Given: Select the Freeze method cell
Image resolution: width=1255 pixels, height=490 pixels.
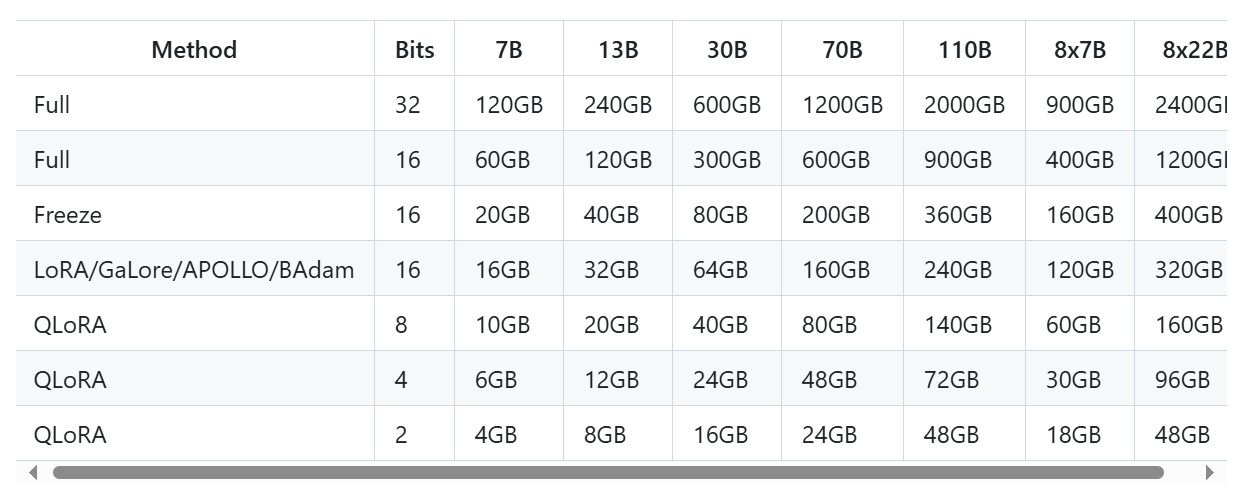Looking at the screenshot, I should 68,214.
